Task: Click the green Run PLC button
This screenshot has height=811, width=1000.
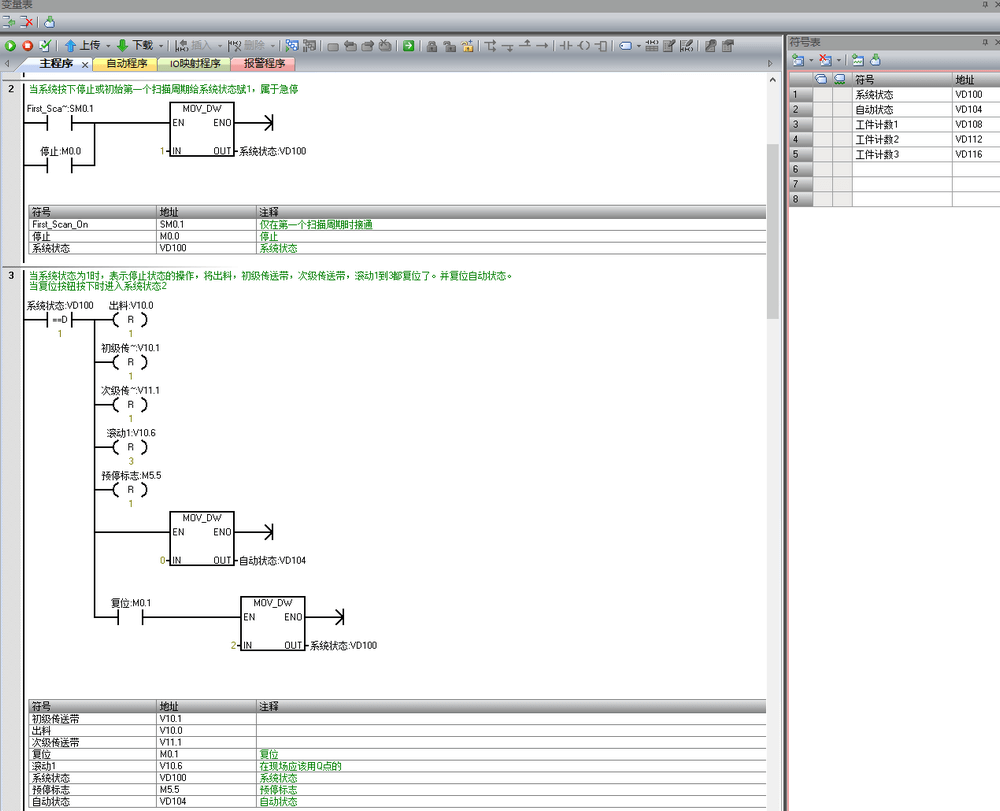Action: pos(10,46)
